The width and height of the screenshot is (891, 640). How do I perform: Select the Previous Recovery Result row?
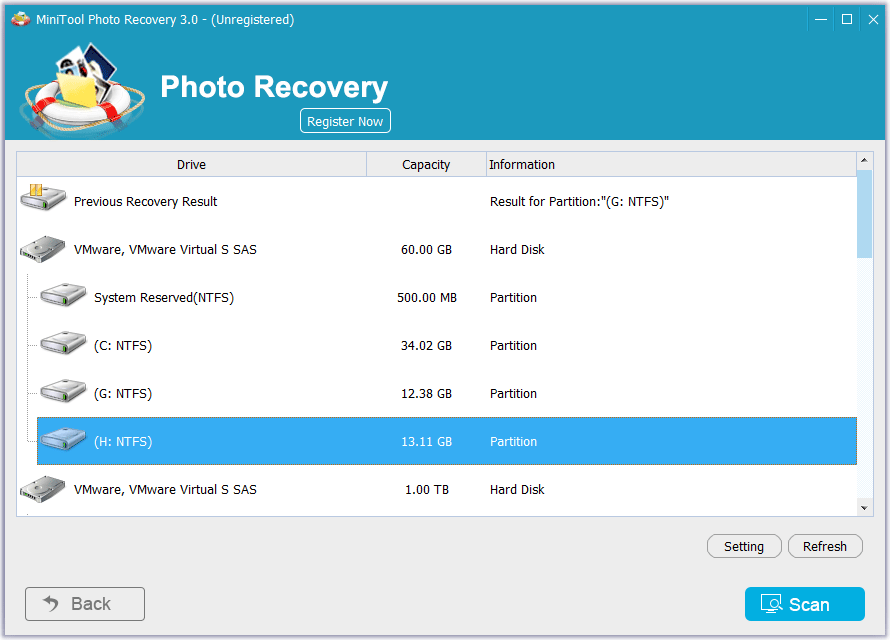click(x=436, y=201)
